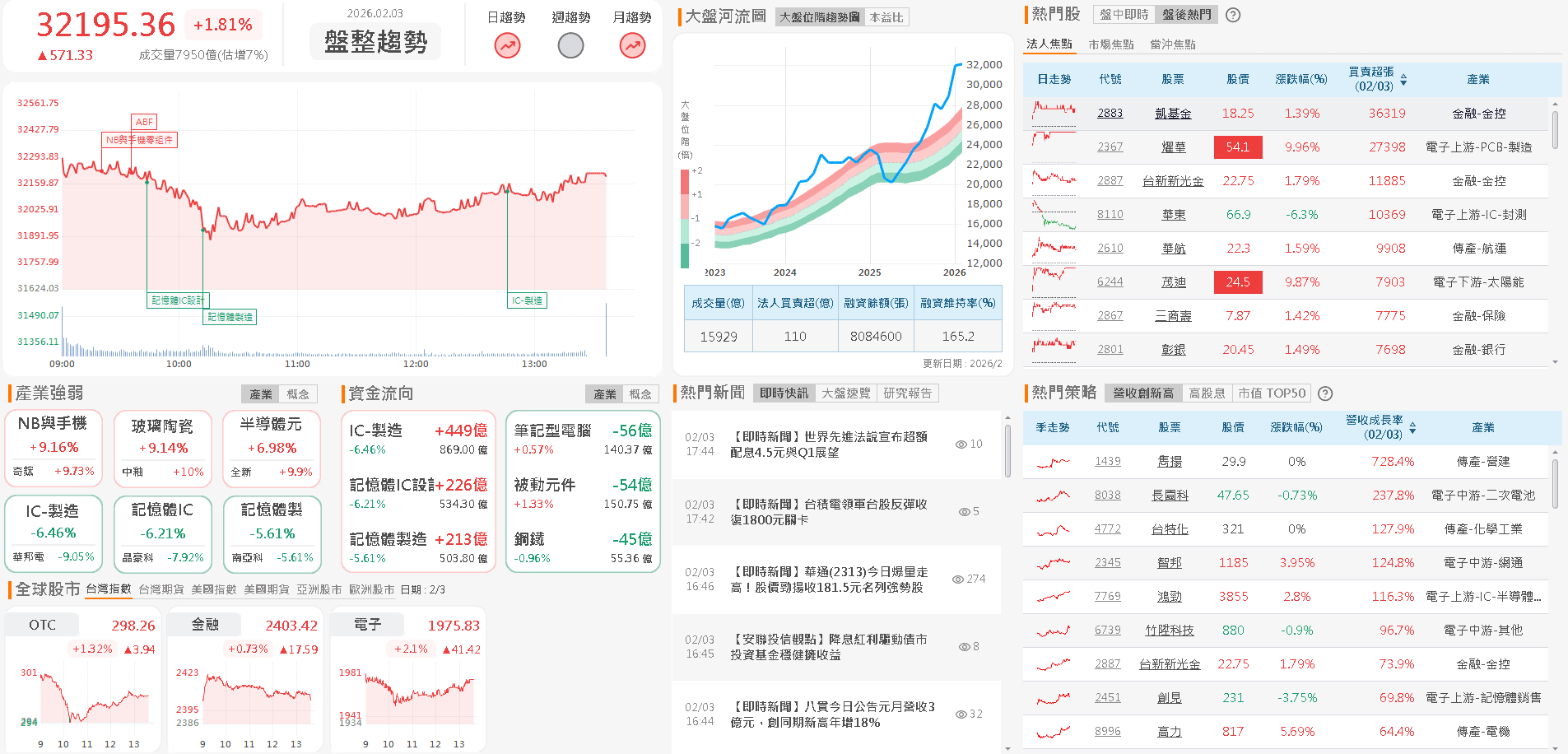This screenshot has width=1568, height=754.
Task: Click the river chart color scale legend
Action: click(x=685, y=216)
